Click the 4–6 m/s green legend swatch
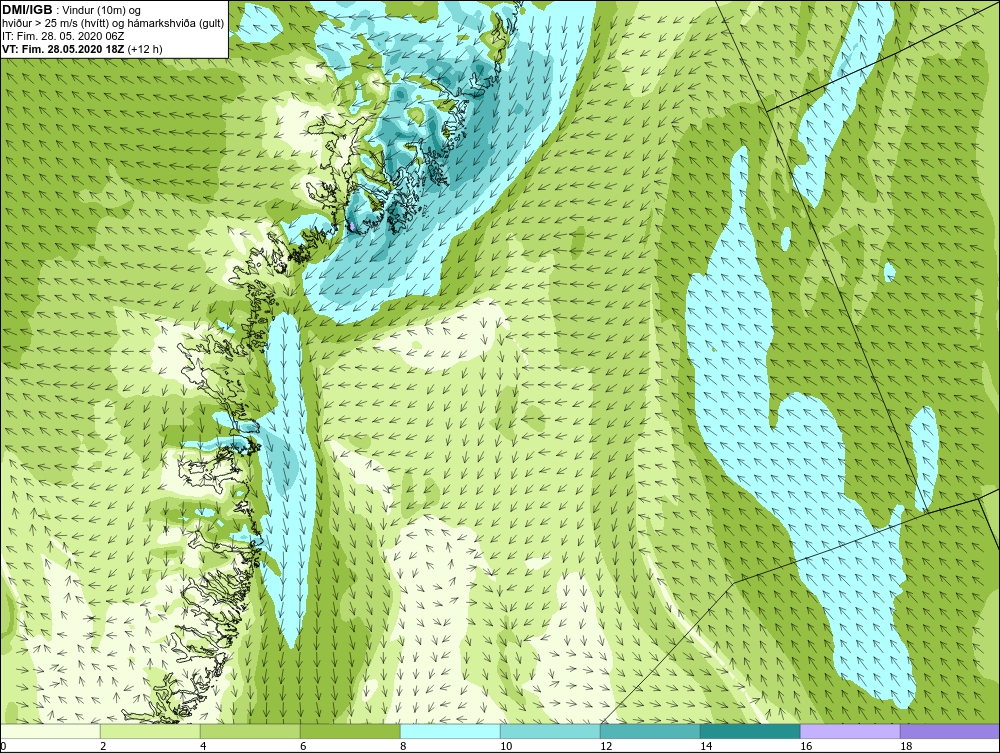 (x=250, y=731)
